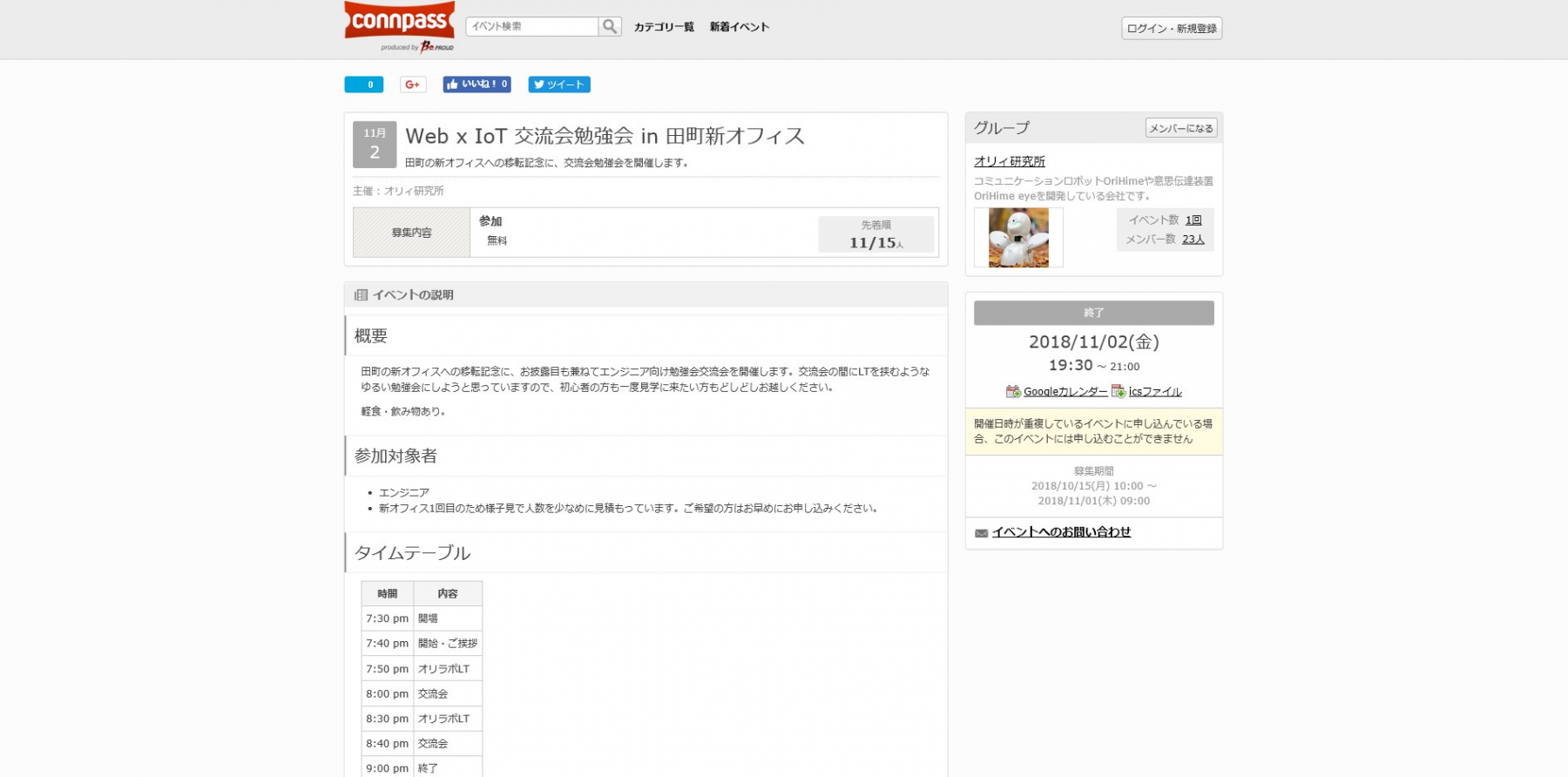Screen dimensions: 1568x777
Task: Click the Web x IoT event title
Action: click(x=605, y=136)
